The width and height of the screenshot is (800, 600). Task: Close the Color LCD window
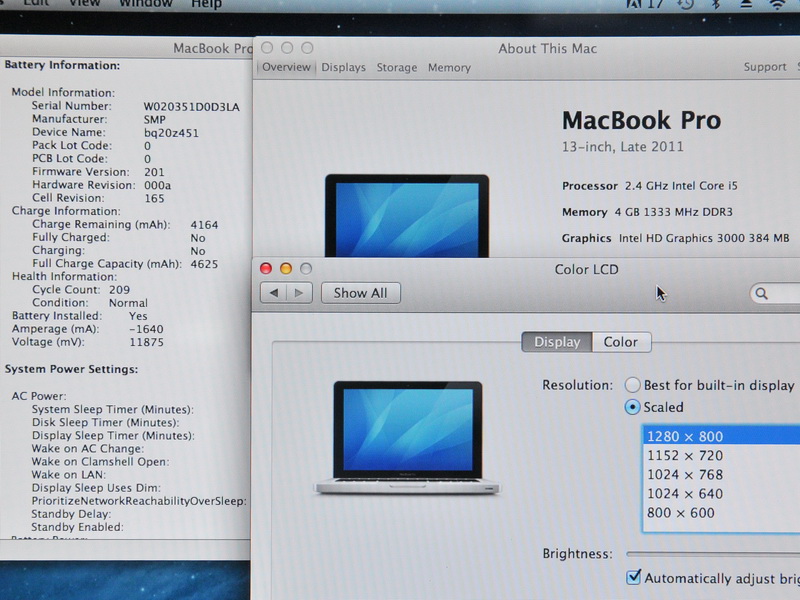pos(266,268)
